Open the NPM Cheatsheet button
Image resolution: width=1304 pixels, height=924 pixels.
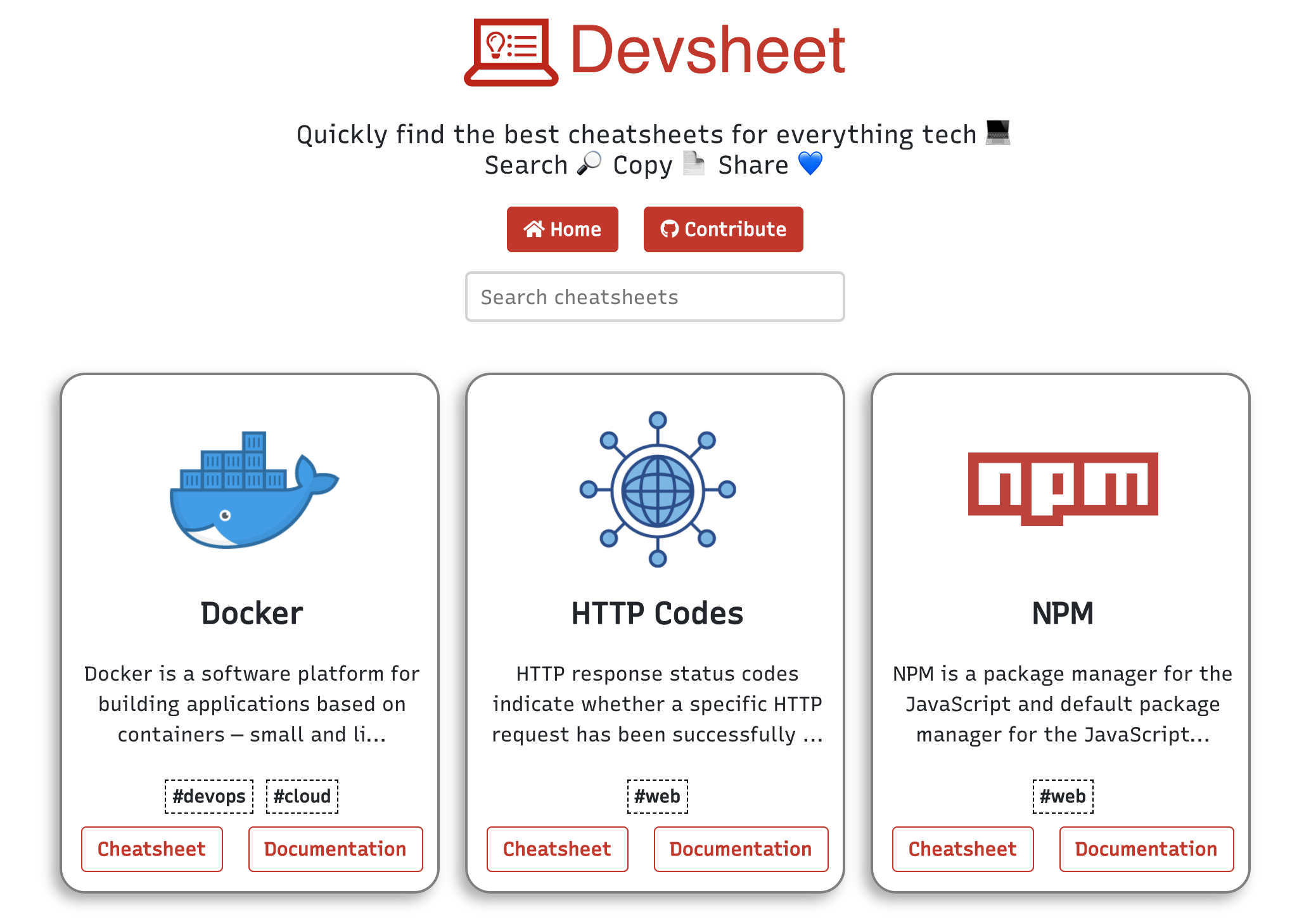(963, 849)
